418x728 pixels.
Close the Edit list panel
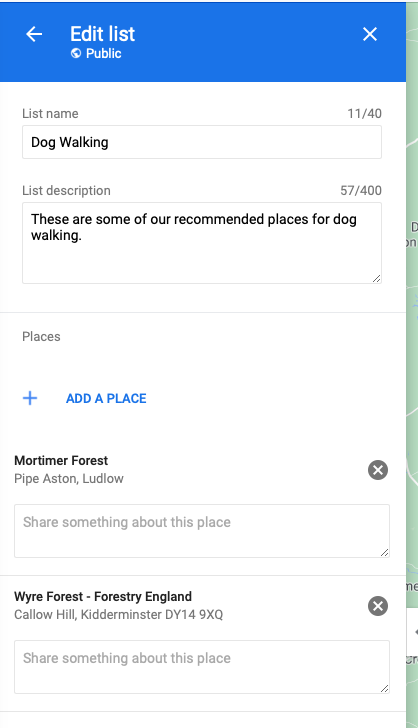[370, 34]
